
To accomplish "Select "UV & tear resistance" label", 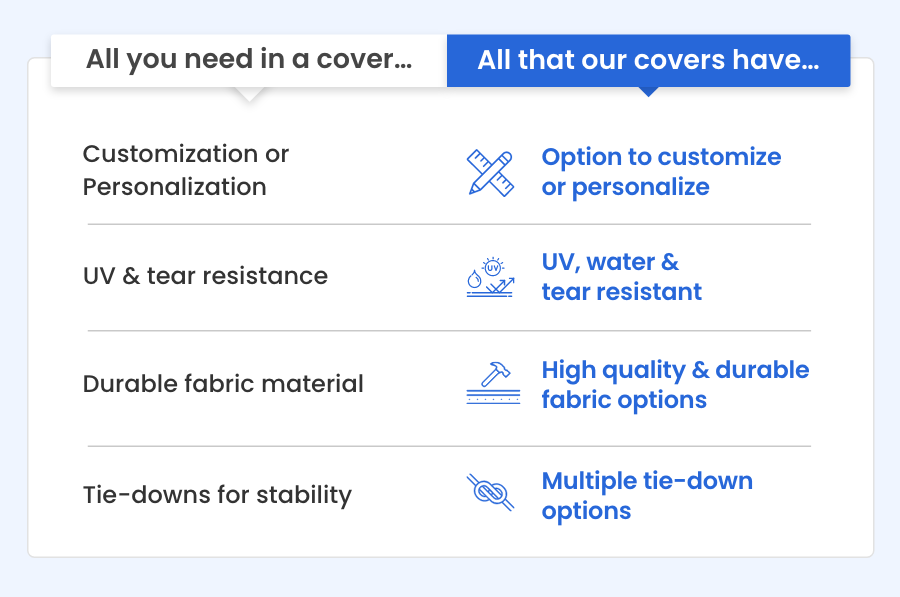I will point(205,276).
